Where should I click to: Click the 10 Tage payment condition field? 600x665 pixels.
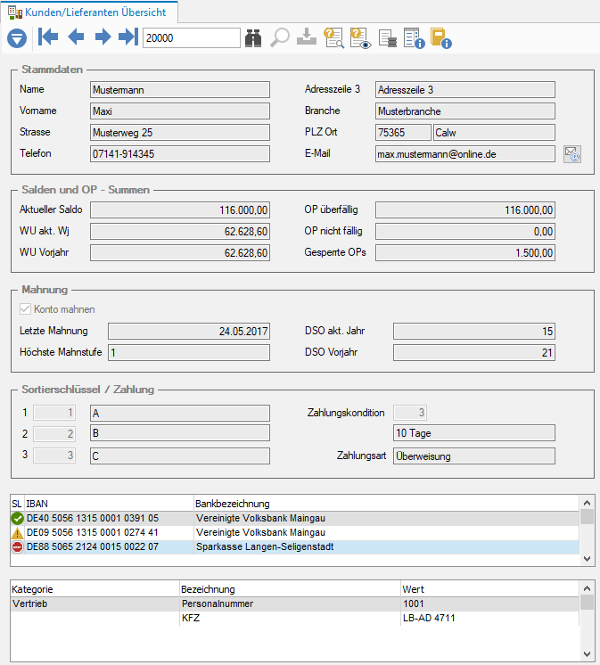point(474,433)
